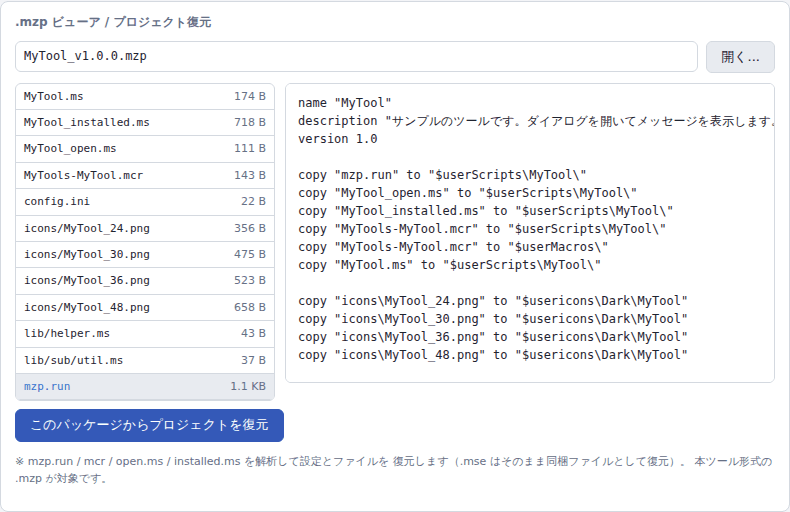The image size is (790, 512).
Task: Click the copy "MyTool_installed.ms" line in preview
Action: click(485, 211)
